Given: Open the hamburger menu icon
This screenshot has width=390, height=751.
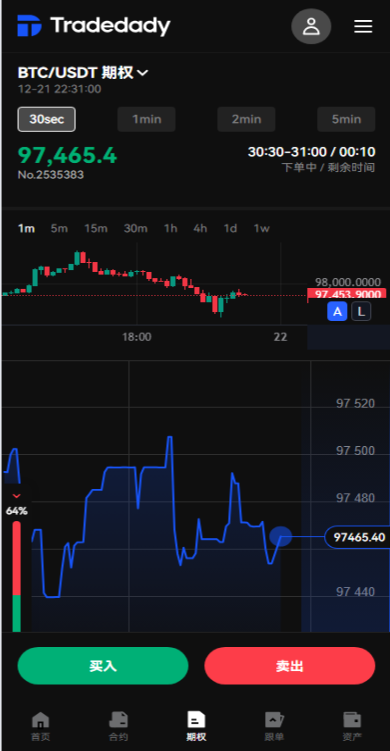Looking at the screenshot, I should 363,26.
